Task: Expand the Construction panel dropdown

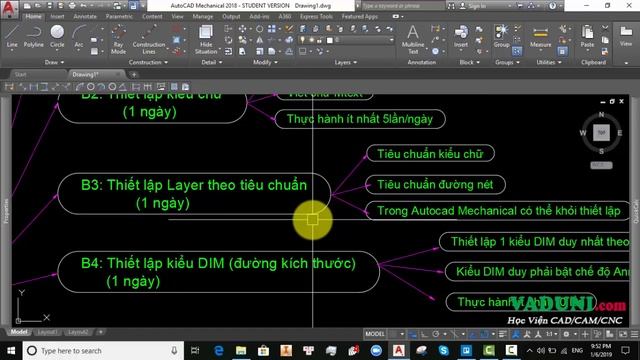Action: tap(148, 62)
